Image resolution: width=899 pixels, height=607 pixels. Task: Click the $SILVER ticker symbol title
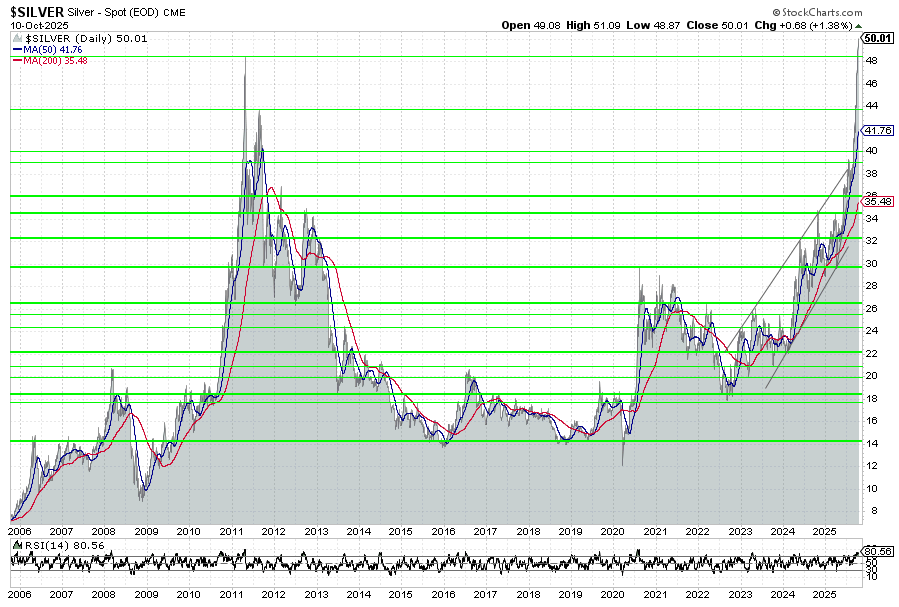point(37,10)
